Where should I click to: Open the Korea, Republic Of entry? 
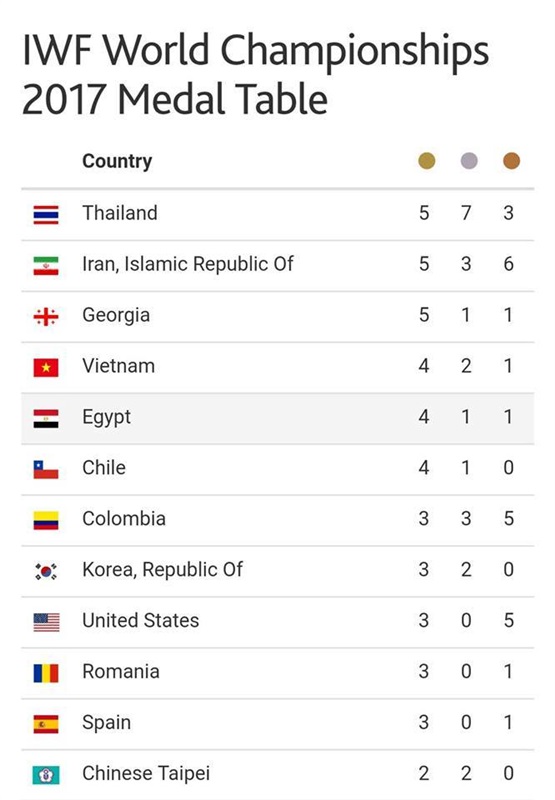[278, 571]
